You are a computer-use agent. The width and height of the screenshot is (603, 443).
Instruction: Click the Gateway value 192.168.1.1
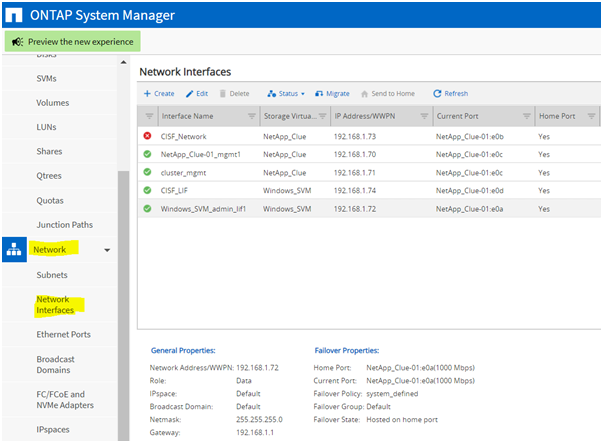point(255,432)
